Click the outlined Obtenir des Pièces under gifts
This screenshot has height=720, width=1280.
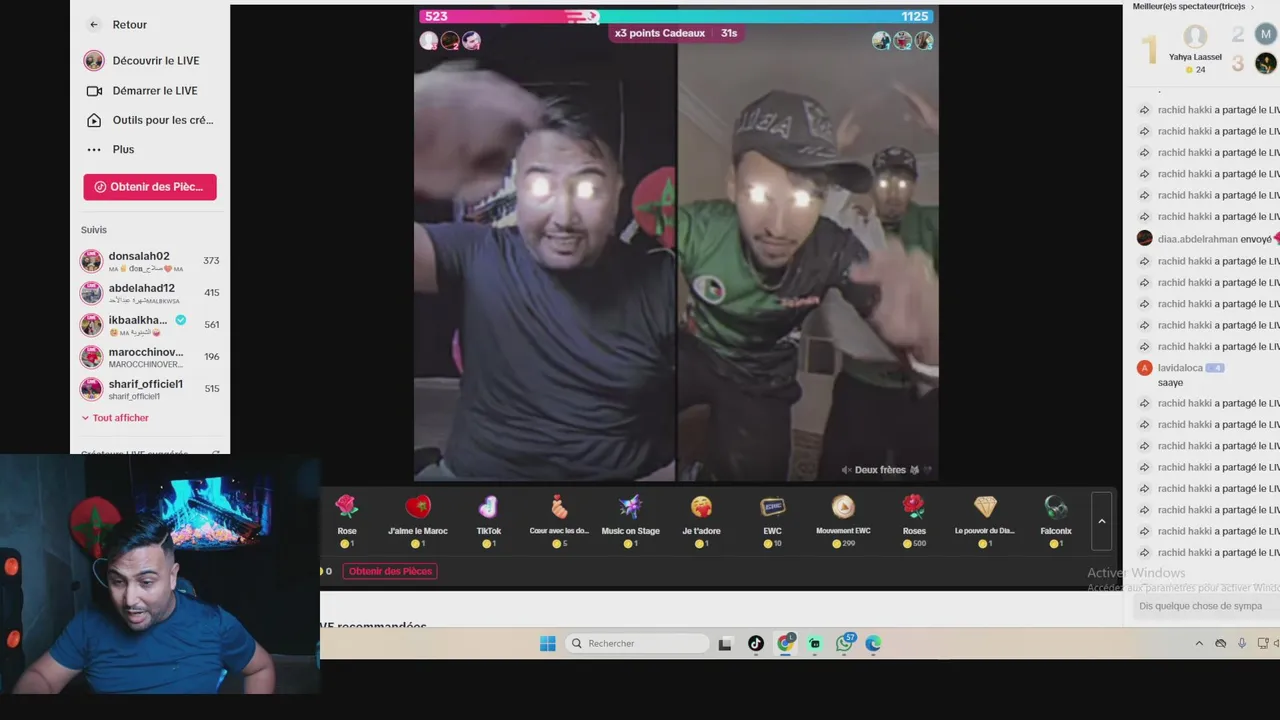[390, 571]
